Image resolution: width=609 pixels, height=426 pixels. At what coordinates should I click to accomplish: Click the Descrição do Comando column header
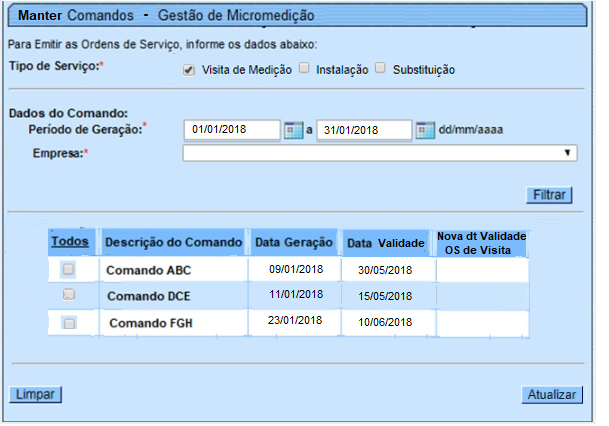173,242
